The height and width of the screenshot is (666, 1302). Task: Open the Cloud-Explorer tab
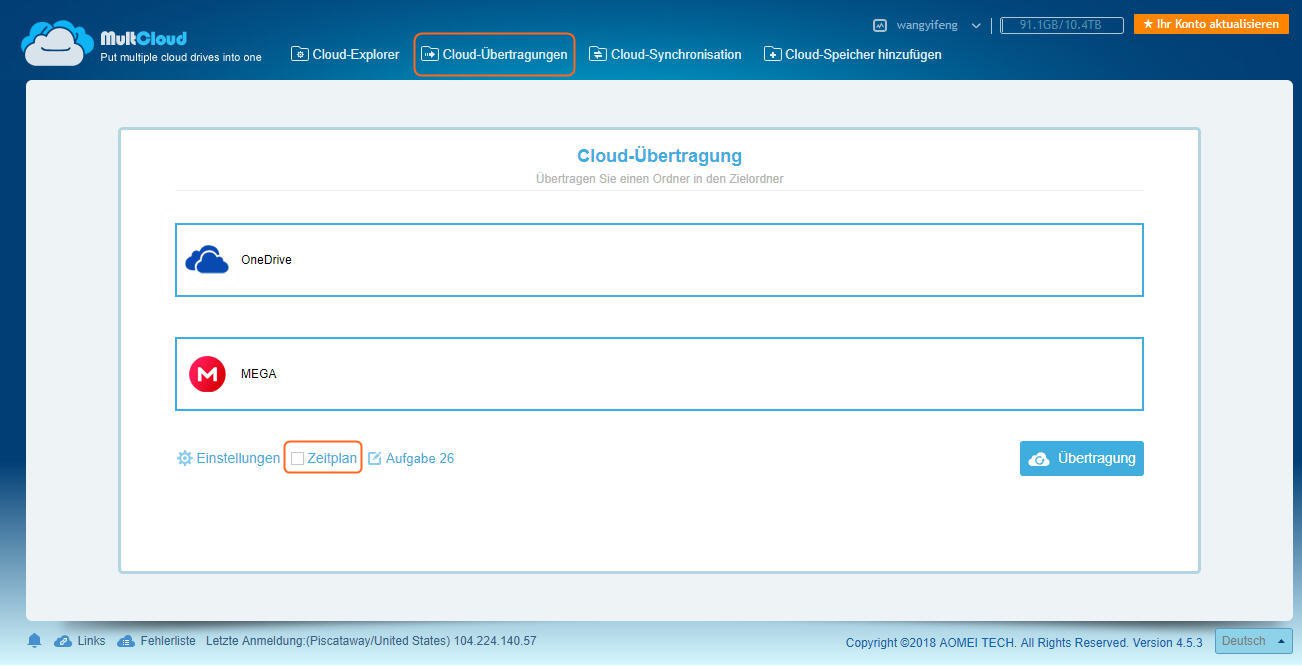point(345,54)
